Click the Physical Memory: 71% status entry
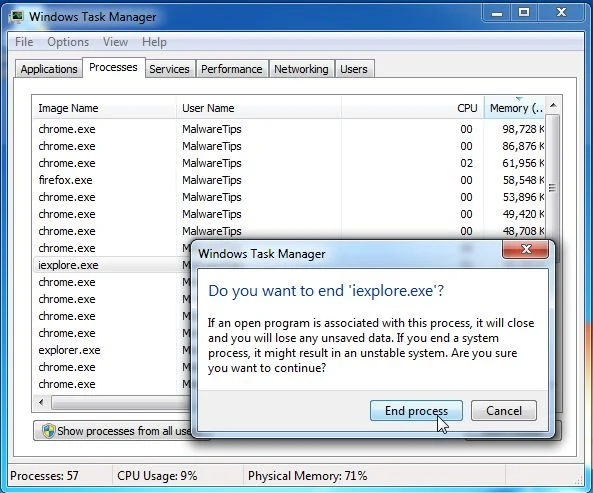 307,476
